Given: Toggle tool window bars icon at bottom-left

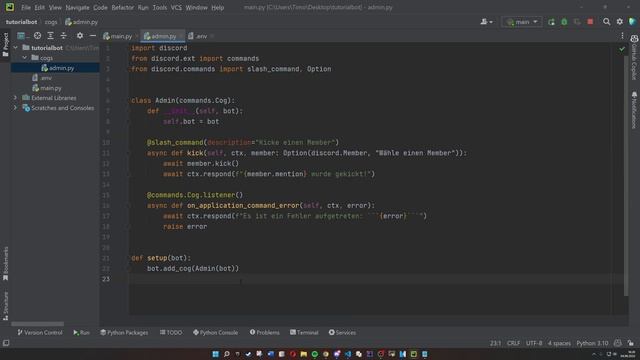Looking at the screenshot, I should click(6, 343).
